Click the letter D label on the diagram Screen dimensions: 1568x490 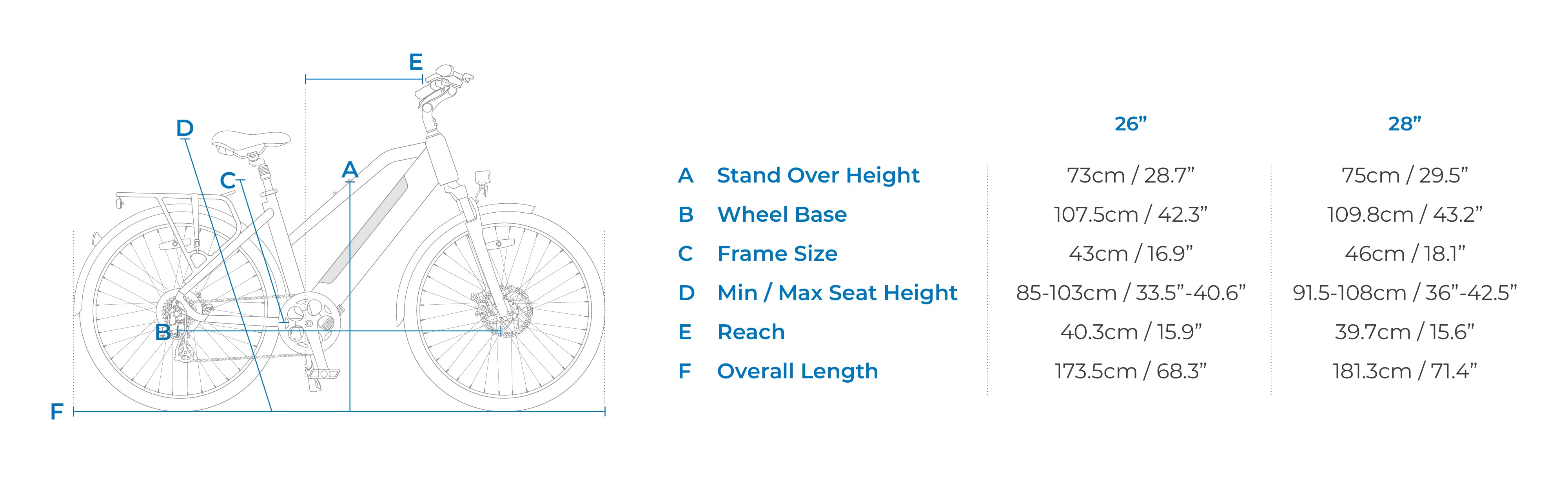point(184,128)
